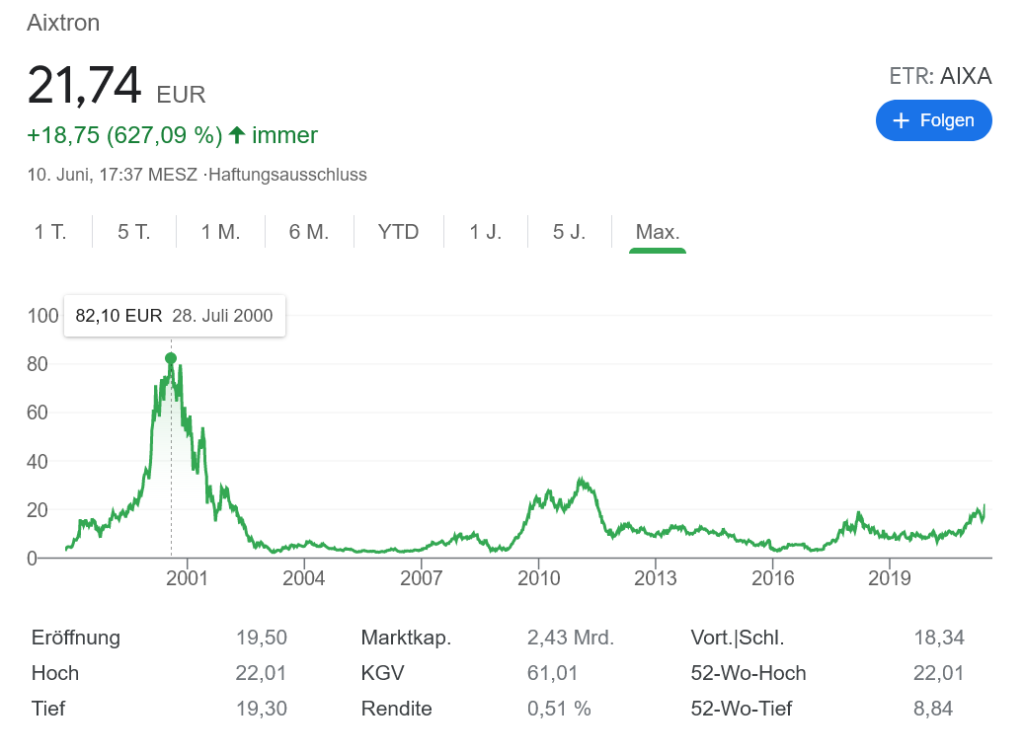Click the green peak marker dot on chart
The height and width of the screenshot is (753, 1024).
point(171,358)
